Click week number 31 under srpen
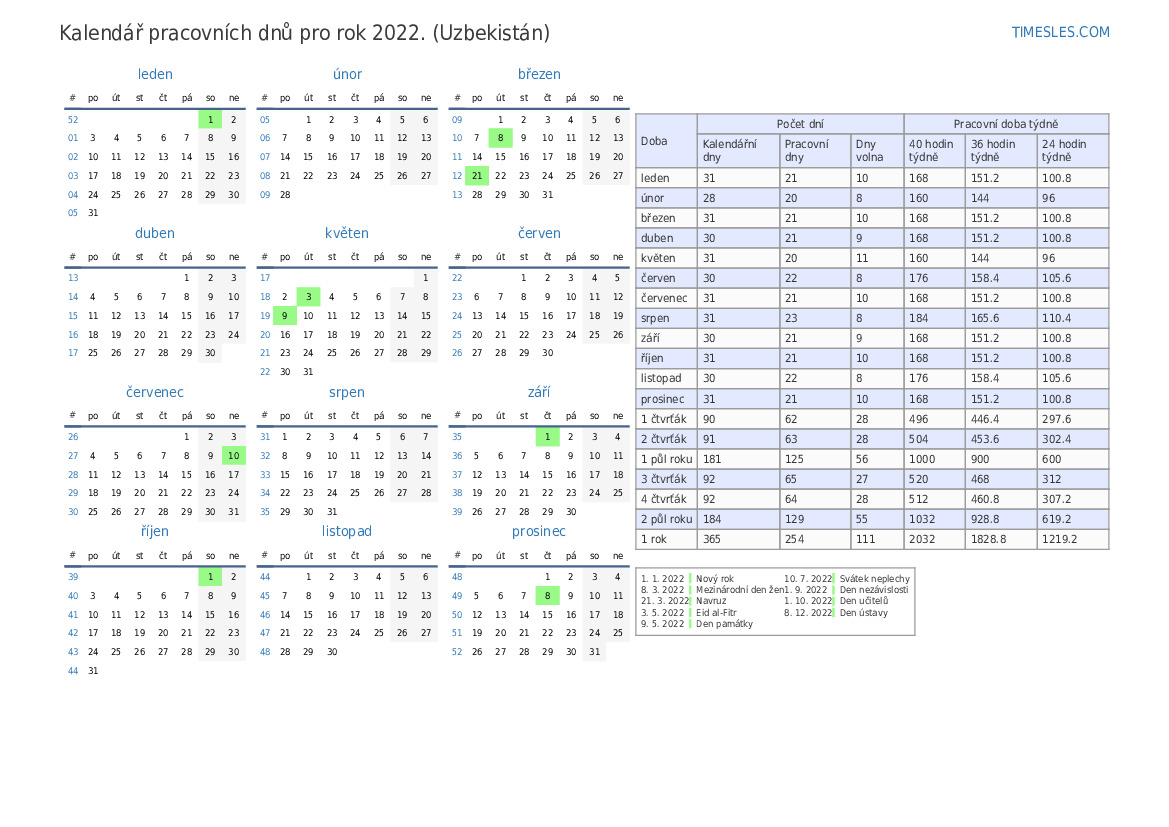The height and width of the screenshot is (827, 1169). coord(265,437)
